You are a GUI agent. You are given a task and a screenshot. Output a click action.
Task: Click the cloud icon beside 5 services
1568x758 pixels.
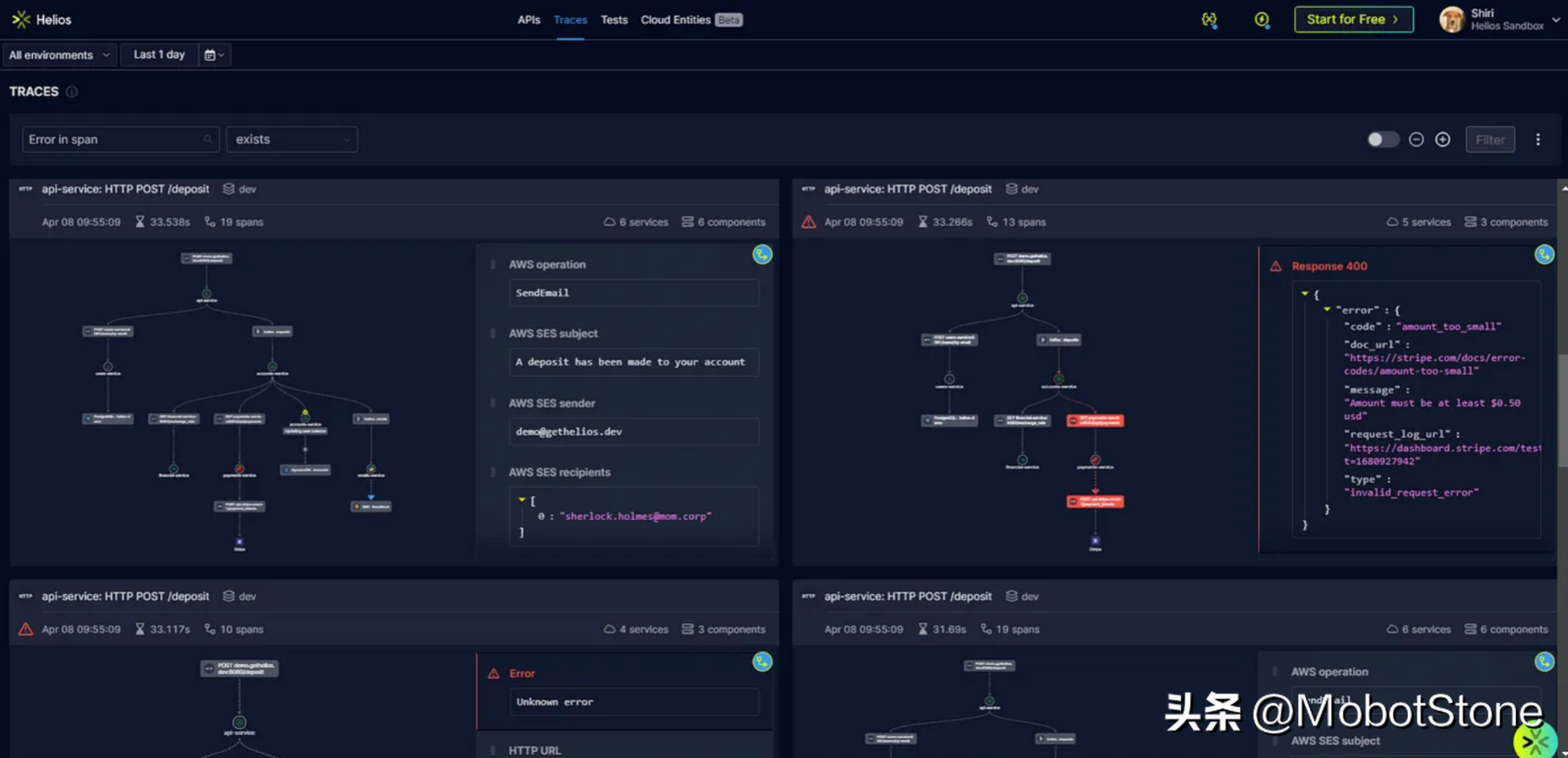click(1391, 222)
